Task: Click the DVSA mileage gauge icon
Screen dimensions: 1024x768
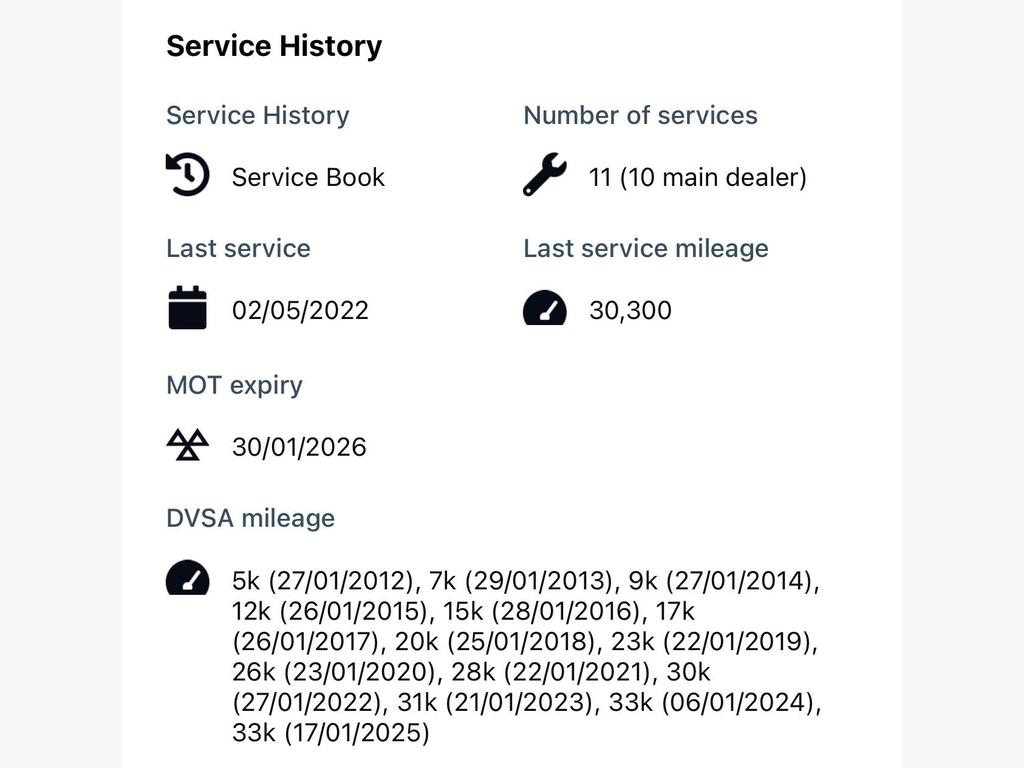Action: (187, 577)
